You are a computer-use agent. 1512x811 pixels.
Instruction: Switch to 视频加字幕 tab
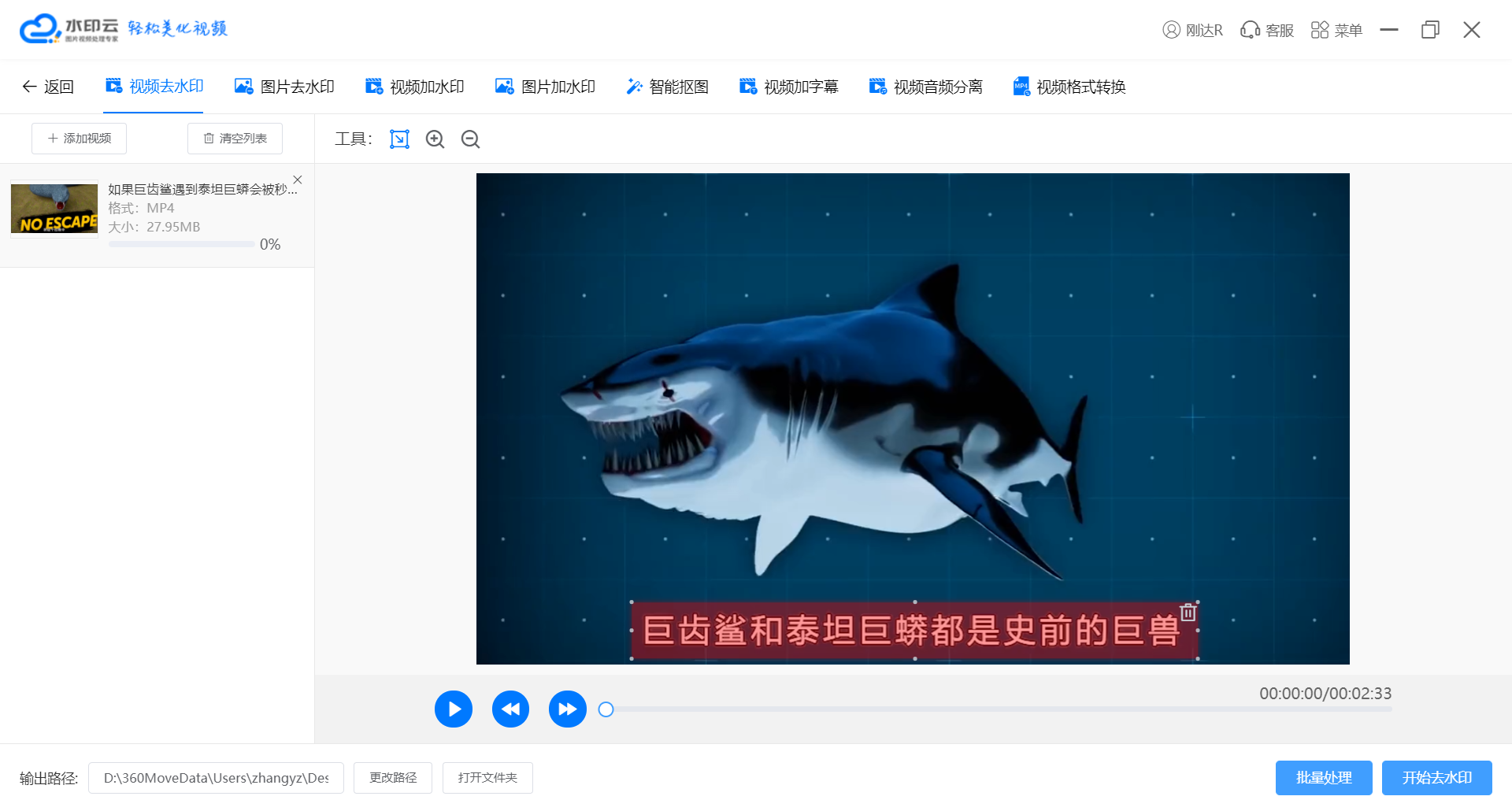click(789, 87)
